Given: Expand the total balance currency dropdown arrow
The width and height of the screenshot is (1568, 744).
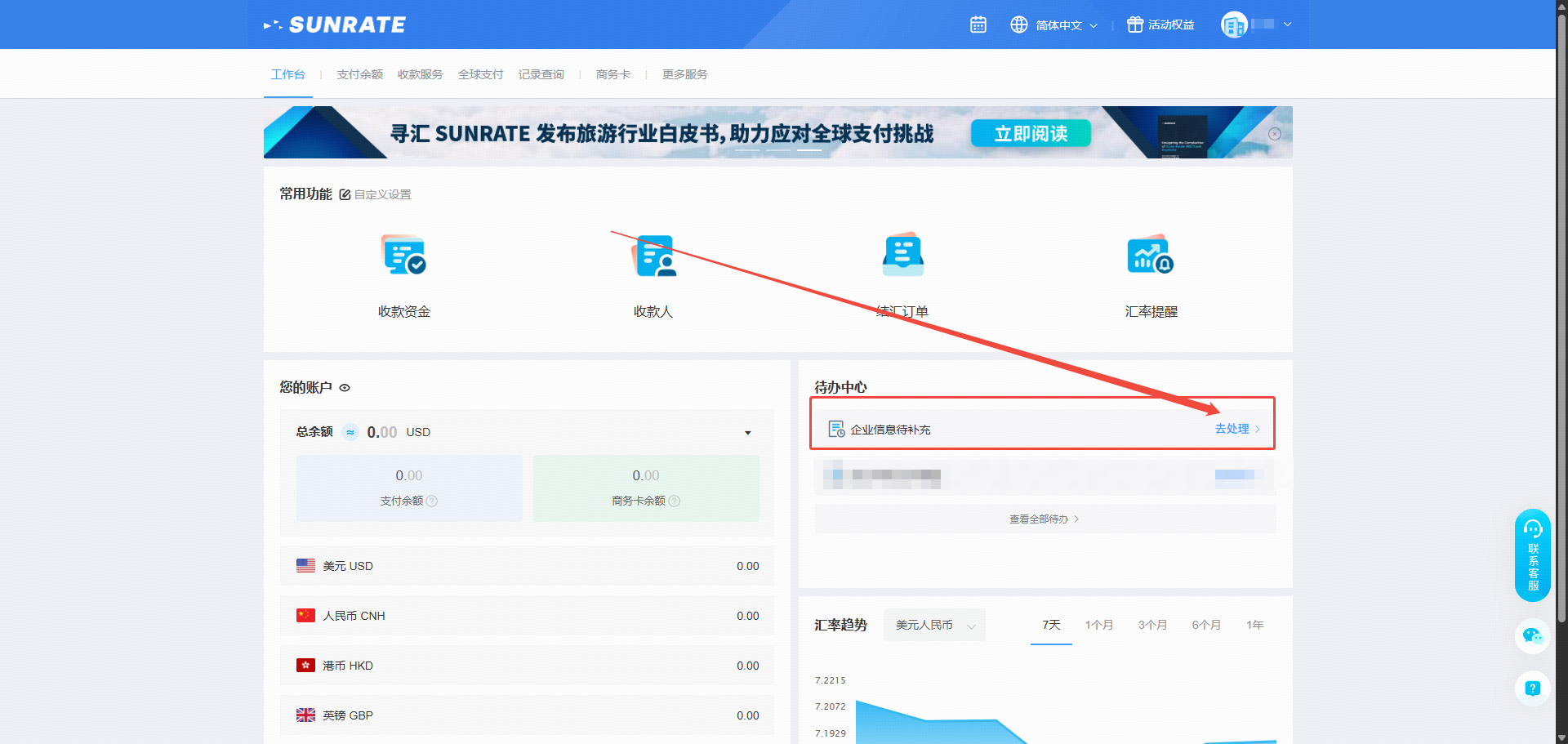Looking at the screenshot, I should pyautogui.click(x=747, y=433).
